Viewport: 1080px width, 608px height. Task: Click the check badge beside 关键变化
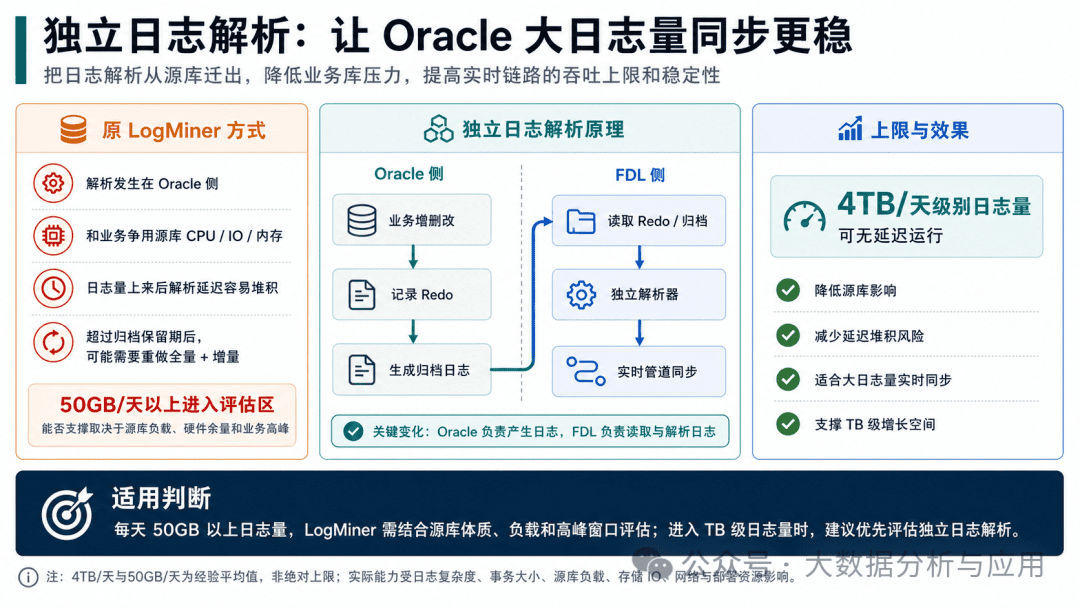point(353,432)
